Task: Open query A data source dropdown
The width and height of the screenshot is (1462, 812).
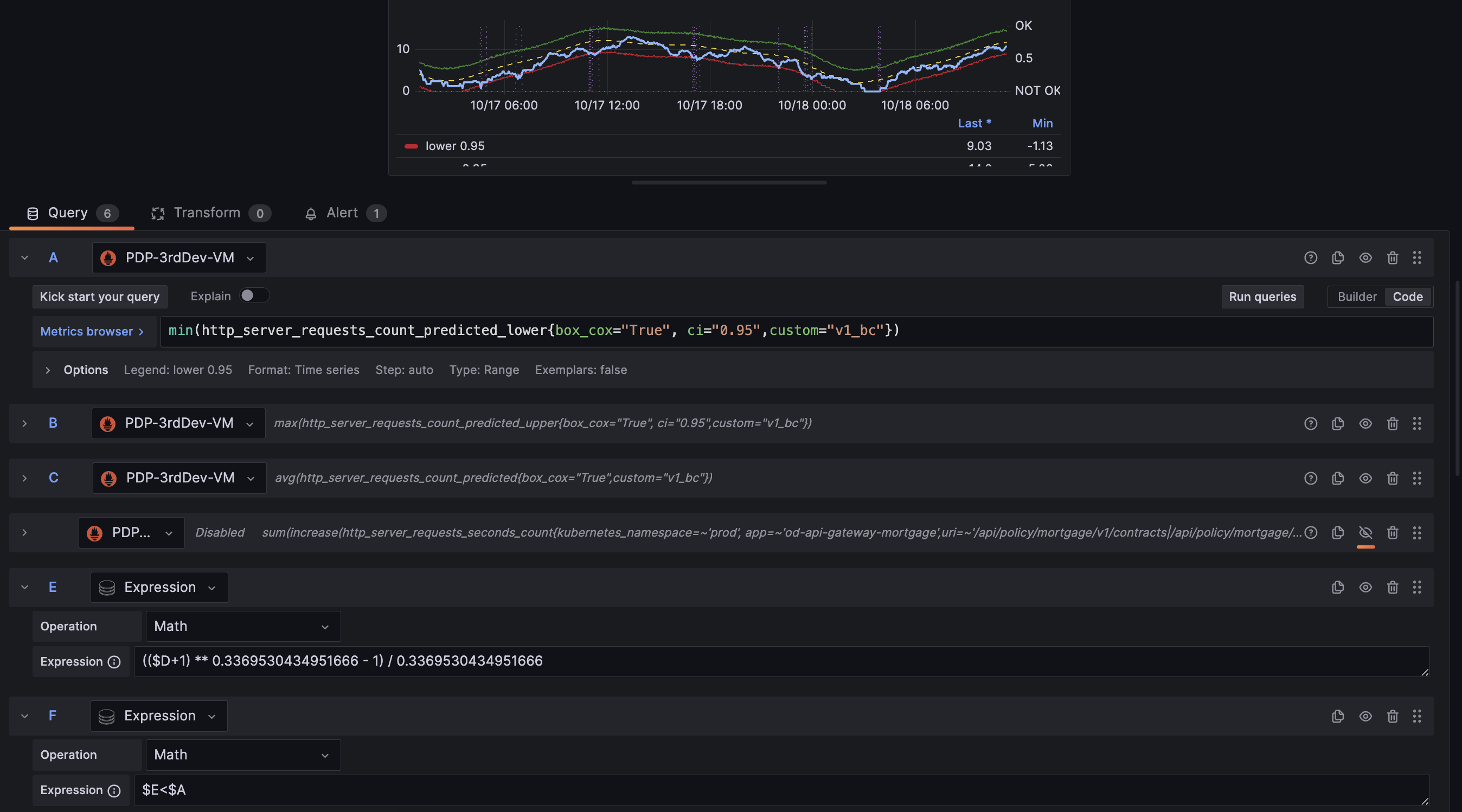Action: [x=179, y=257]
